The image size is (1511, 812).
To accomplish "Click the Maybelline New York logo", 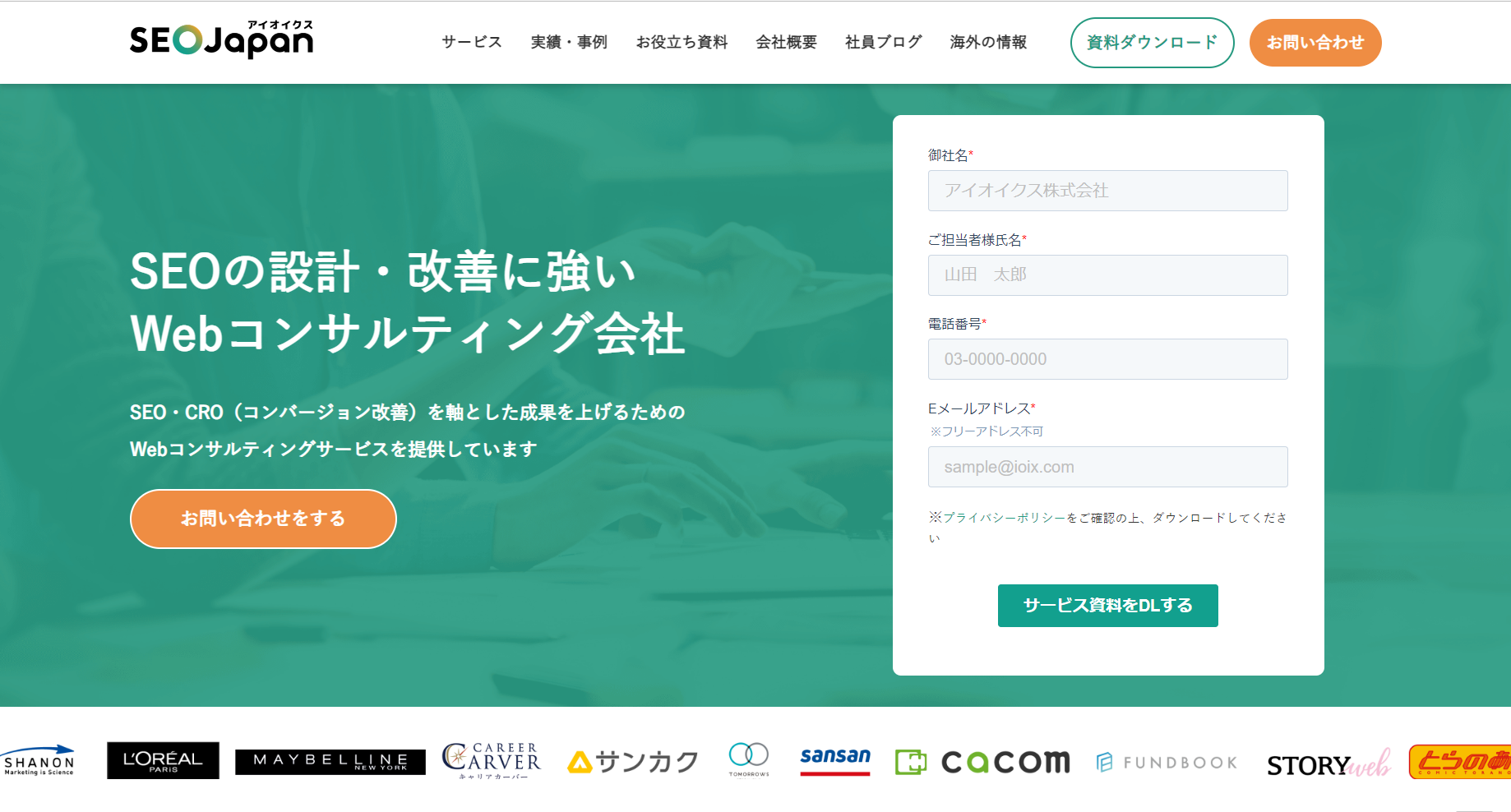I will pos(330,762).
